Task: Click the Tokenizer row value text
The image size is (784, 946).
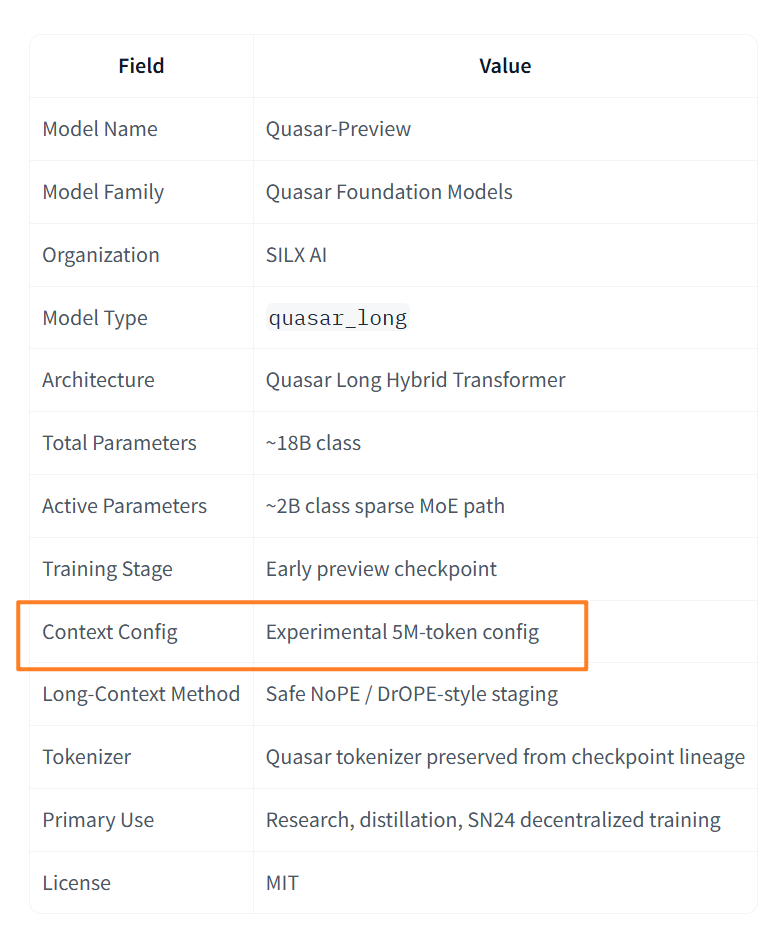Action: 505,757
